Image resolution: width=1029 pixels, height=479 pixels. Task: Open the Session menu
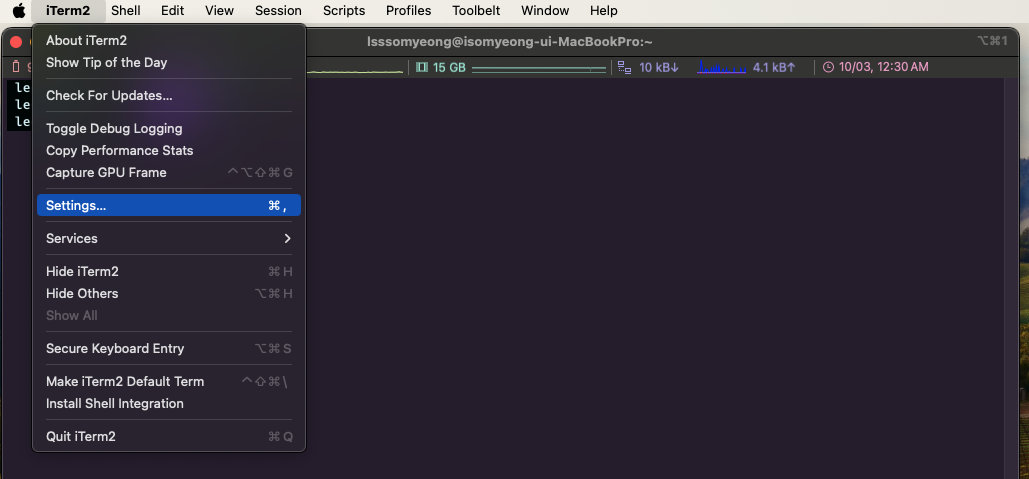(278, 10)
